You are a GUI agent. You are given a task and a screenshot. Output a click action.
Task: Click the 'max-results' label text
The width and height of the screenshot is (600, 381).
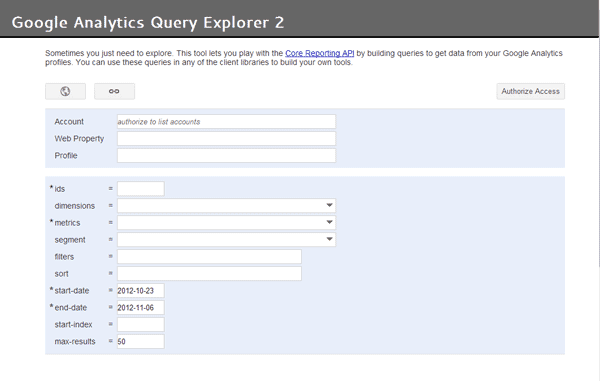(x=75, y=342)
